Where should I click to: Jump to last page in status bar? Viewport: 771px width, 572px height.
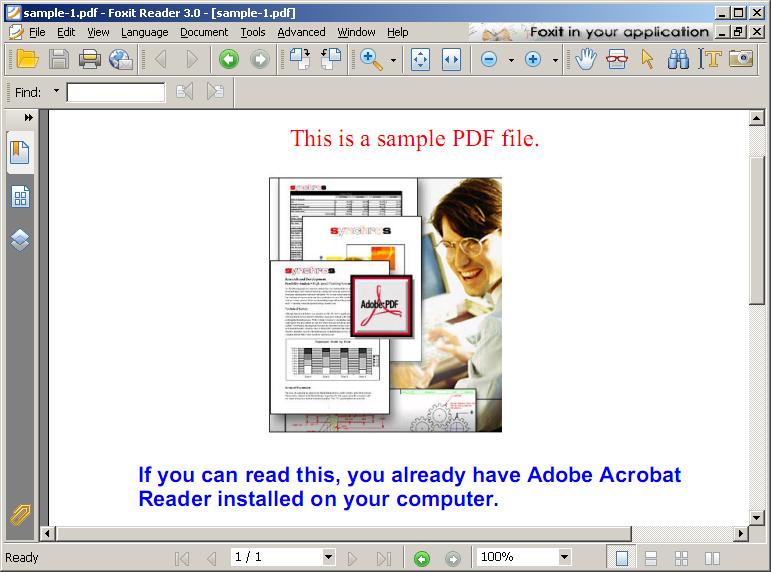[384, 558]
